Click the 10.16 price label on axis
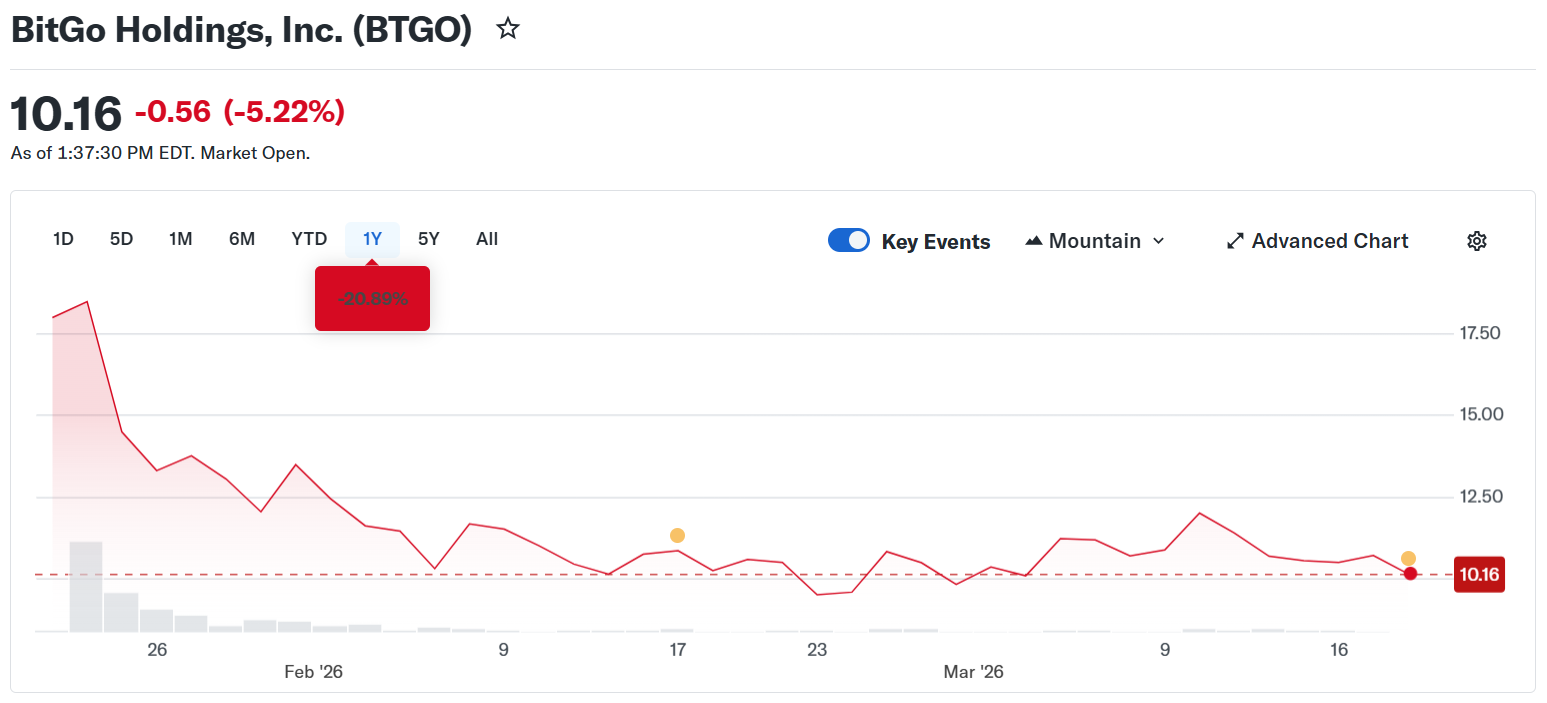The width and height of the screenshot is (1547, 703). (1479, 575)
